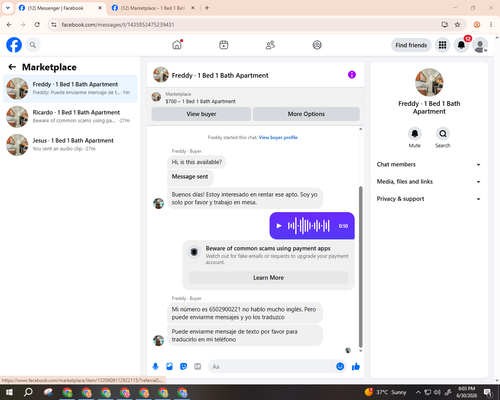Image resolution: width=500 pixels, height=400 pixels.
Task: Open the View buyer profile link
Action: point(278,137)
